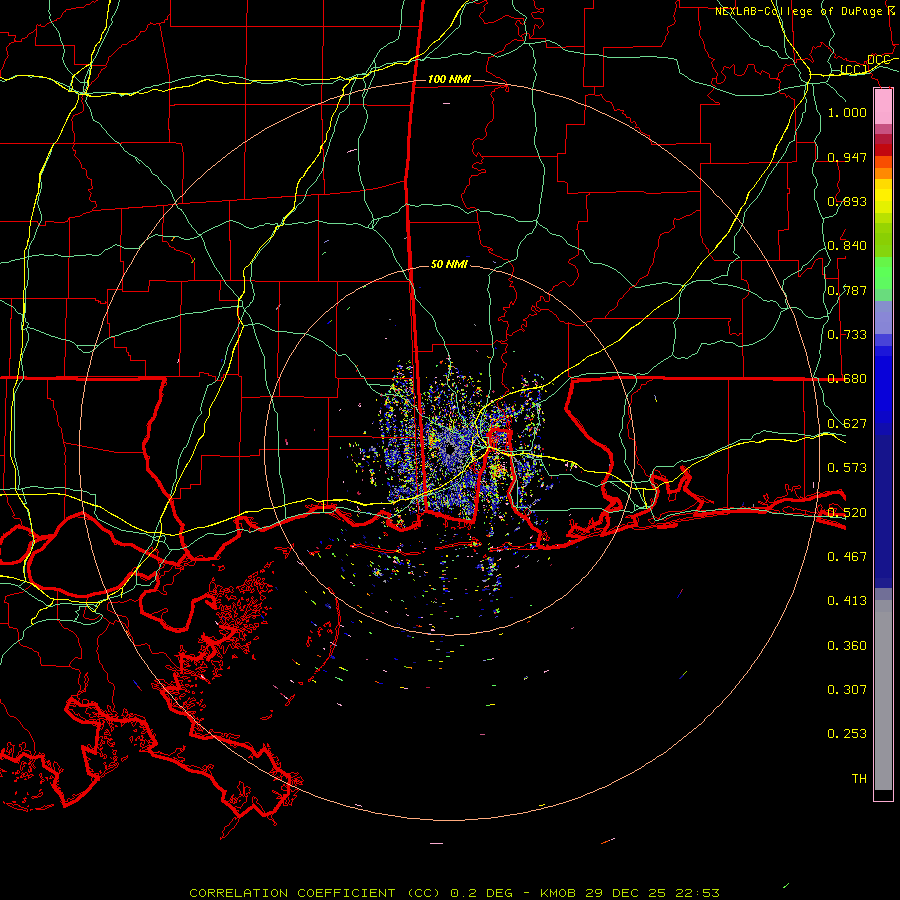Viewport: 900px width, 900px height.
Task: Click the 1.000 legend value
Action: pos(847,112)
